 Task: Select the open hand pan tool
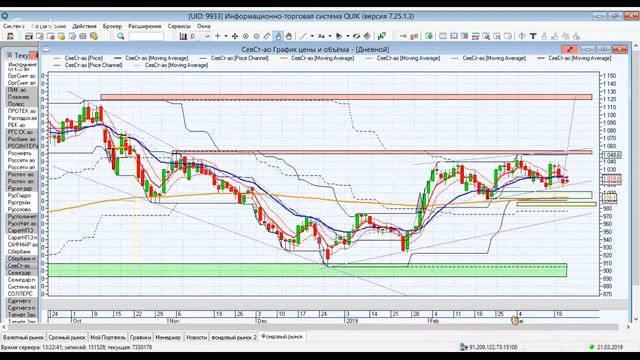289,36
